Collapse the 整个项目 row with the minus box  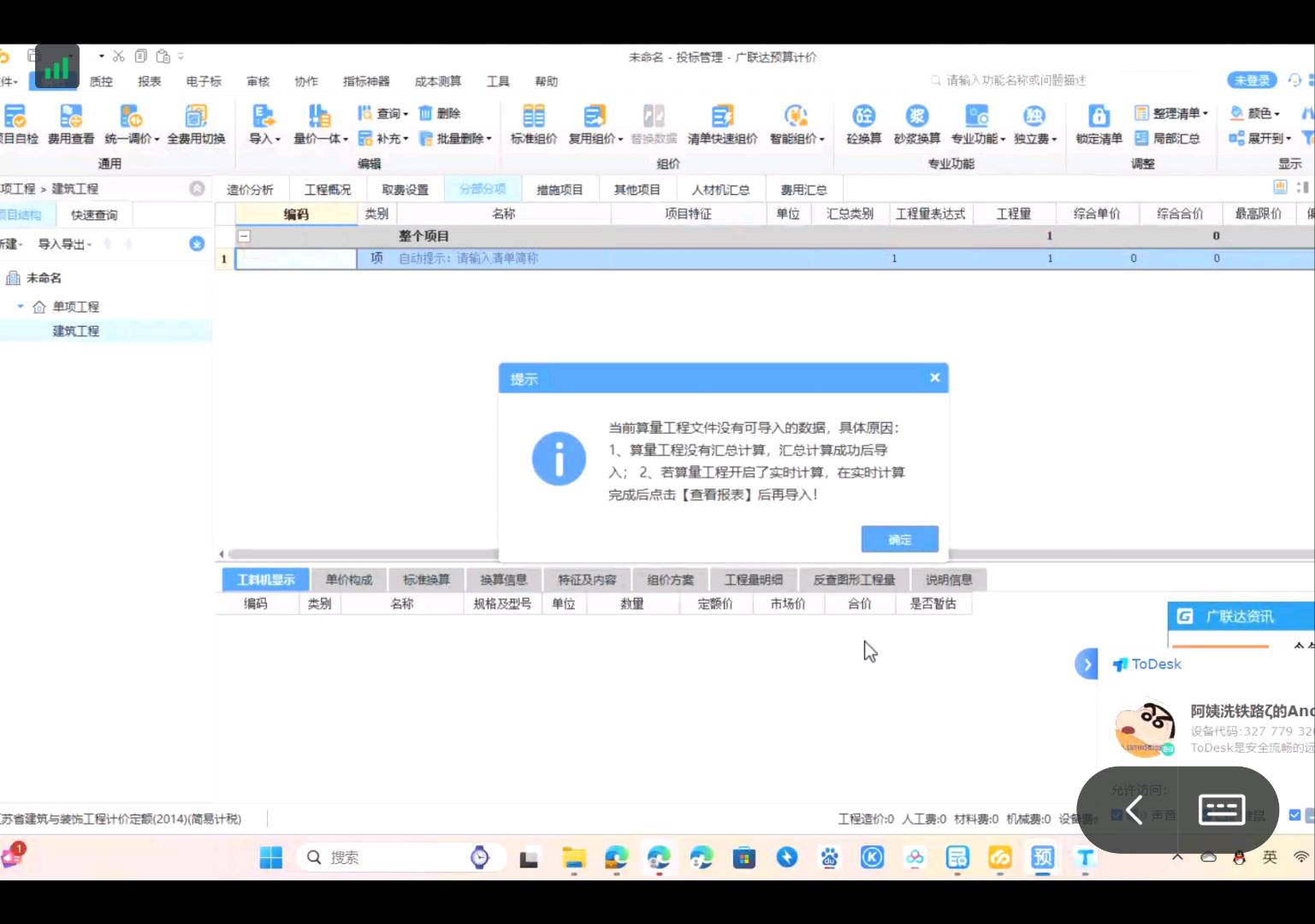pyautogui.click(x=244, y=235)
